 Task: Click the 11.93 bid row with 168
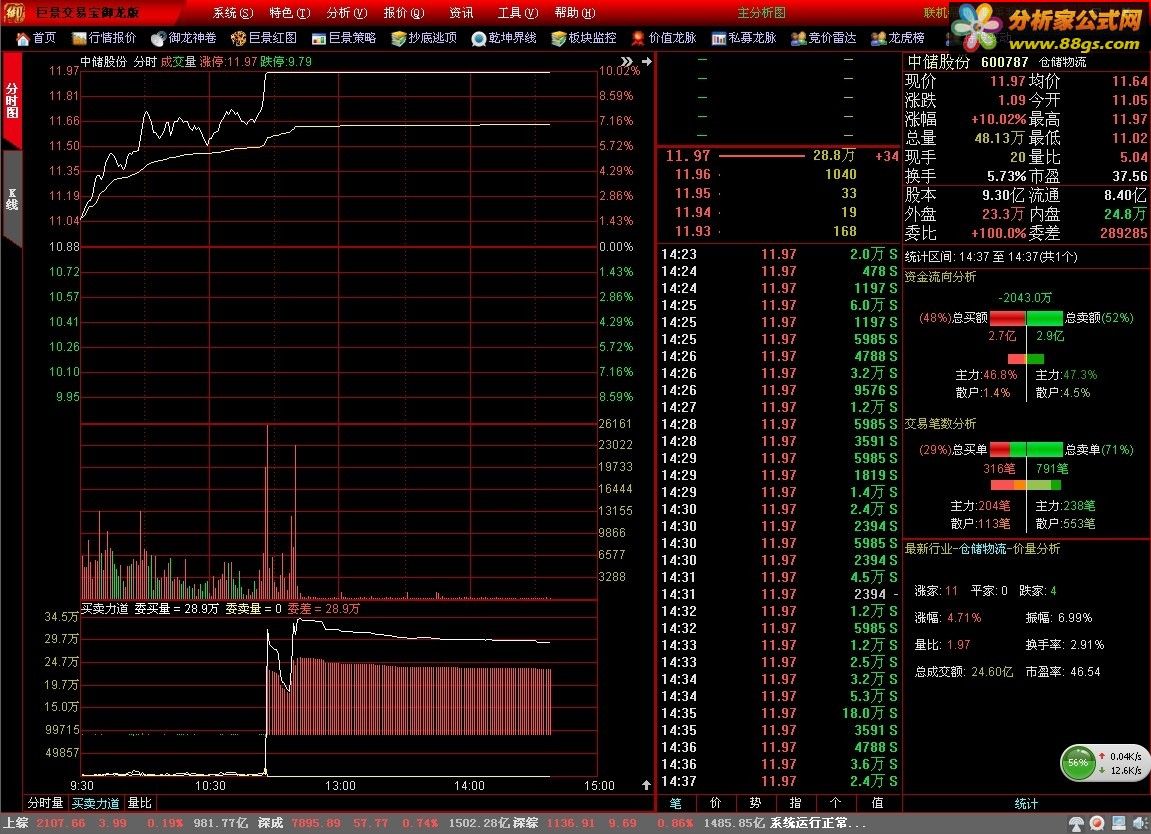tap(780, 231)
